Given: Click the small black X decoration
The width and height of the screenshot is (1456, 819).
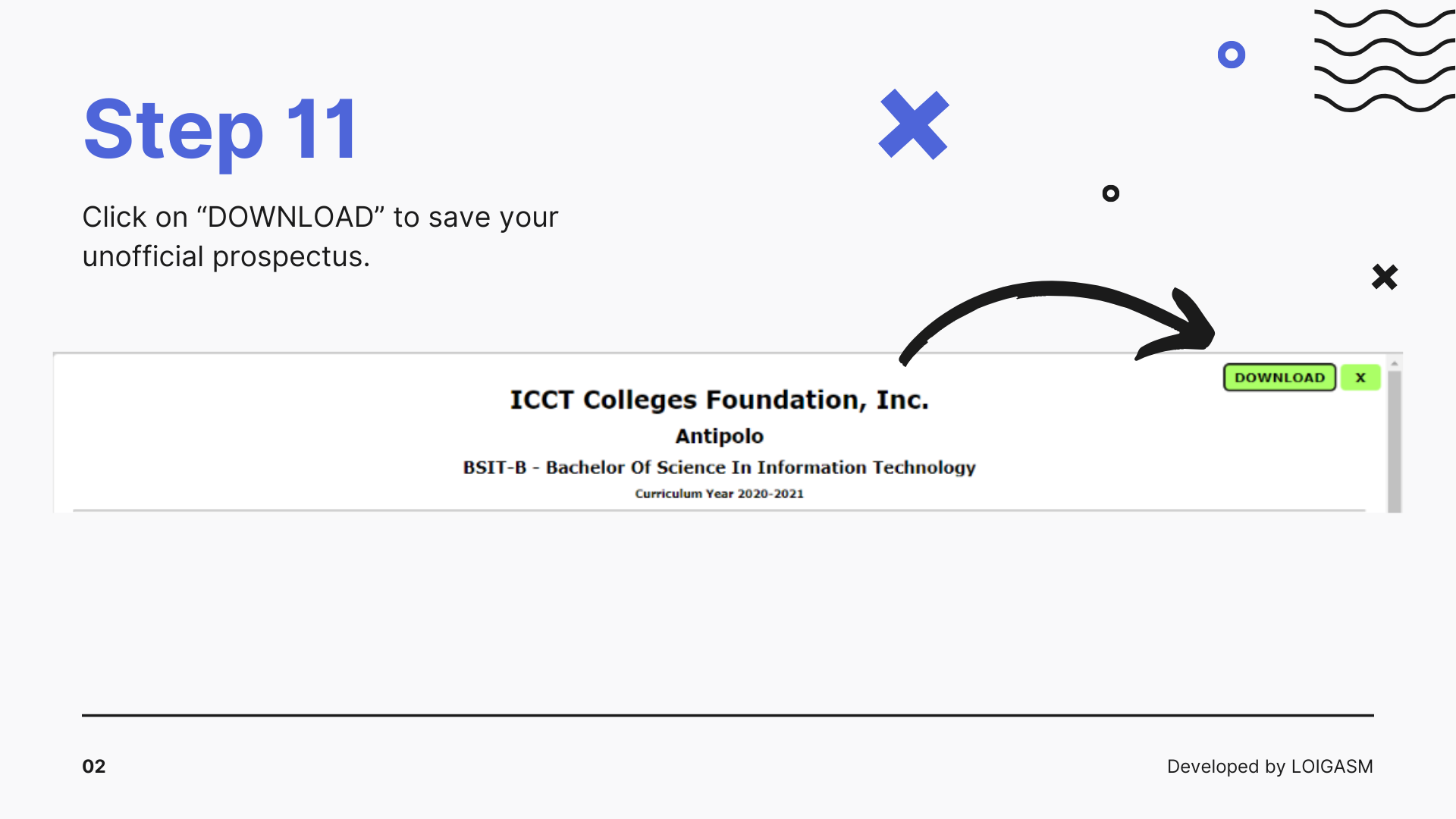Looking at the screenshot, I should 1385,277.
